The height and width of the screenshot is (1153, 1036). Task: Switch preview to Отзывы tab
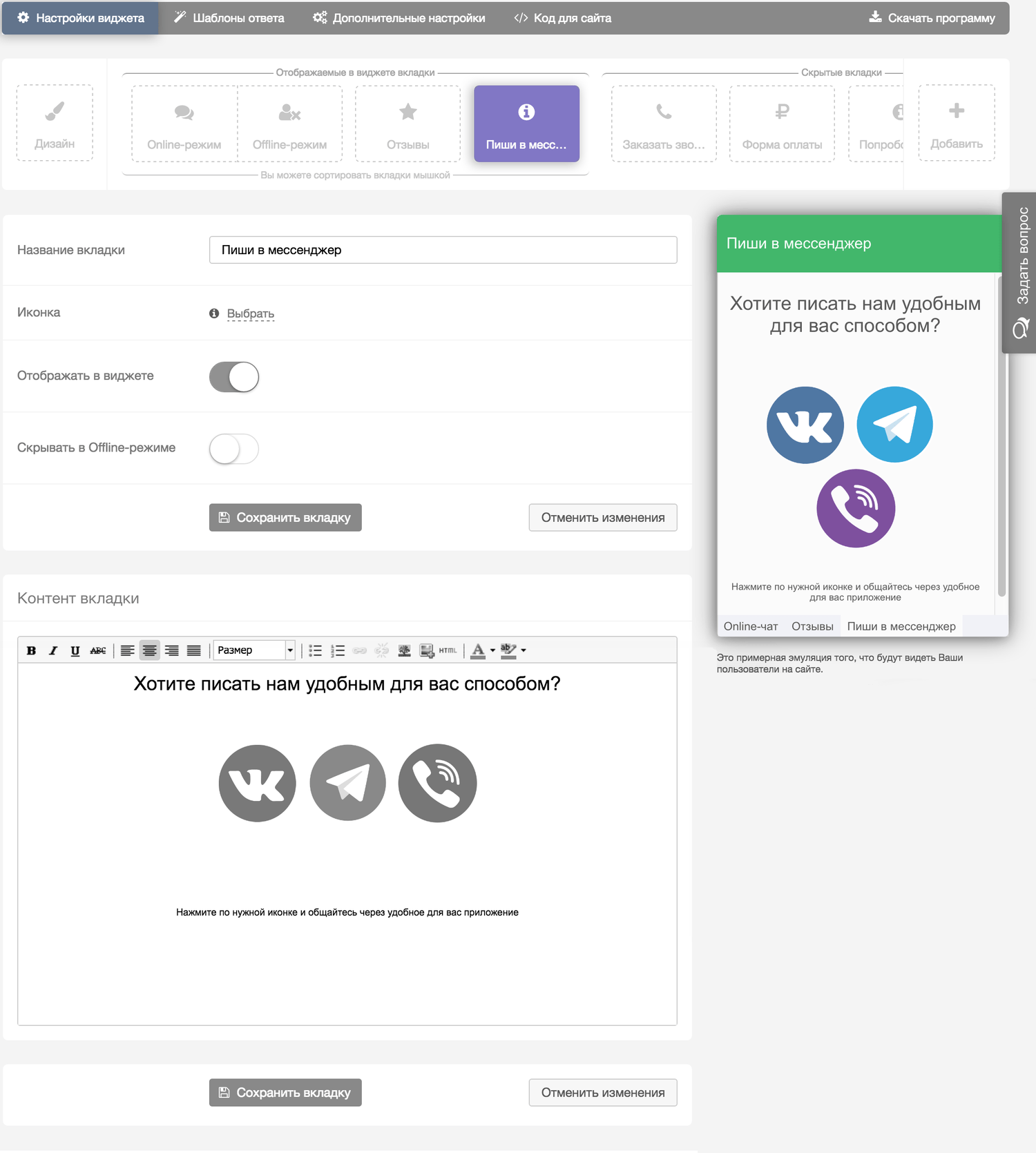(812, 626)
